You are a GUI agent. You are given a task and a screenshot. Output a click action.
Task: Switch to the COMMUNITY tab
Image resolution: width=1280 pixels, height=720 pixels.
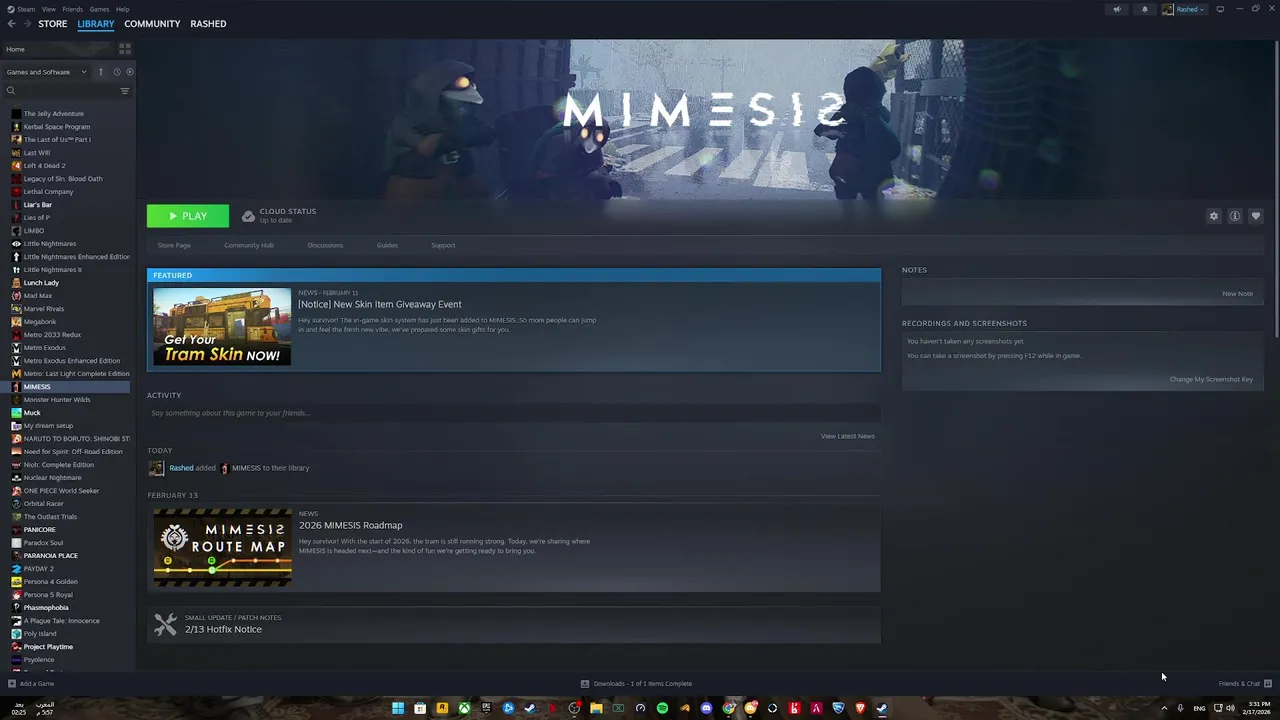pos(152,24)
